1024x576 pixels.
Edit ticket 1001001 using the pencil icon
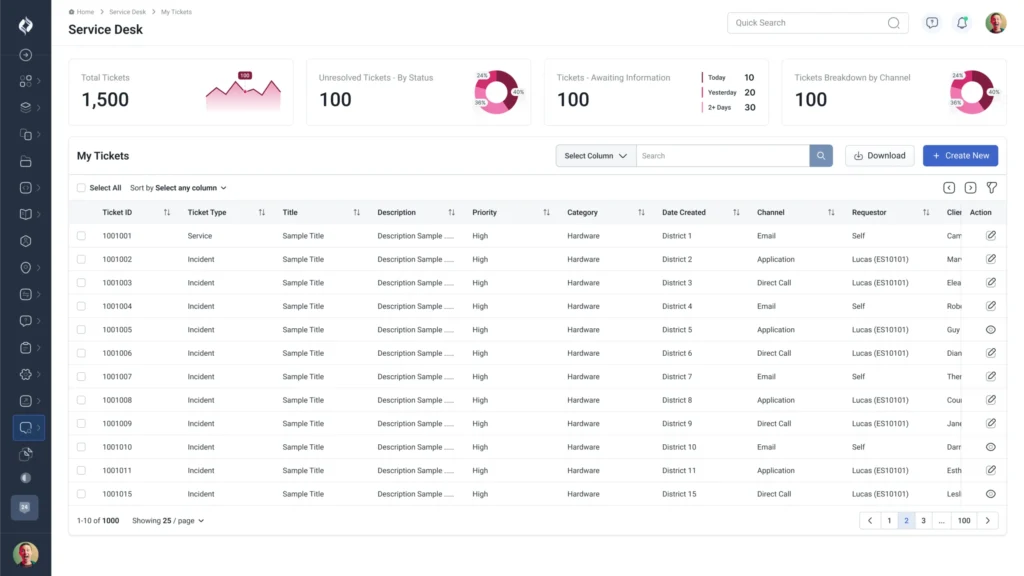tap(991, 236)
